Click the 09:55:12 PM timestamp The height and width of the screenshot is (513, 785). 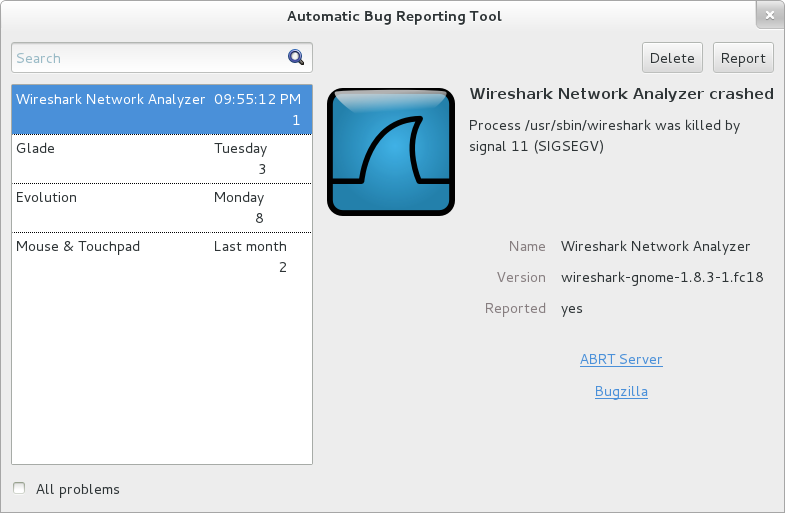258,99
